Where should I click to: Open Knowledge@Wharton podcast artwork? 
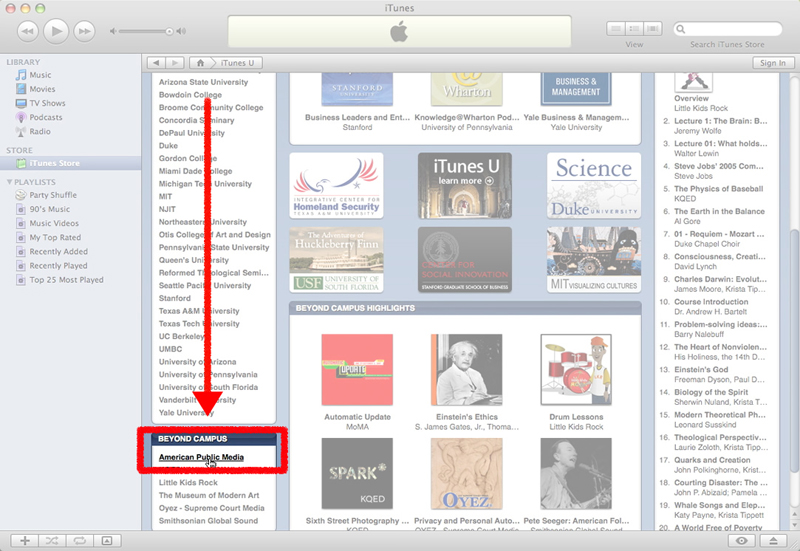click(x=466, y=89)
